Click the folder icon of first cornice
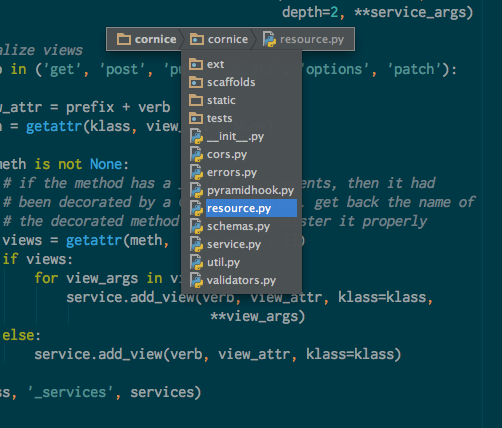The width and height of the screenshot is (502, 428). tap(124, 39)
